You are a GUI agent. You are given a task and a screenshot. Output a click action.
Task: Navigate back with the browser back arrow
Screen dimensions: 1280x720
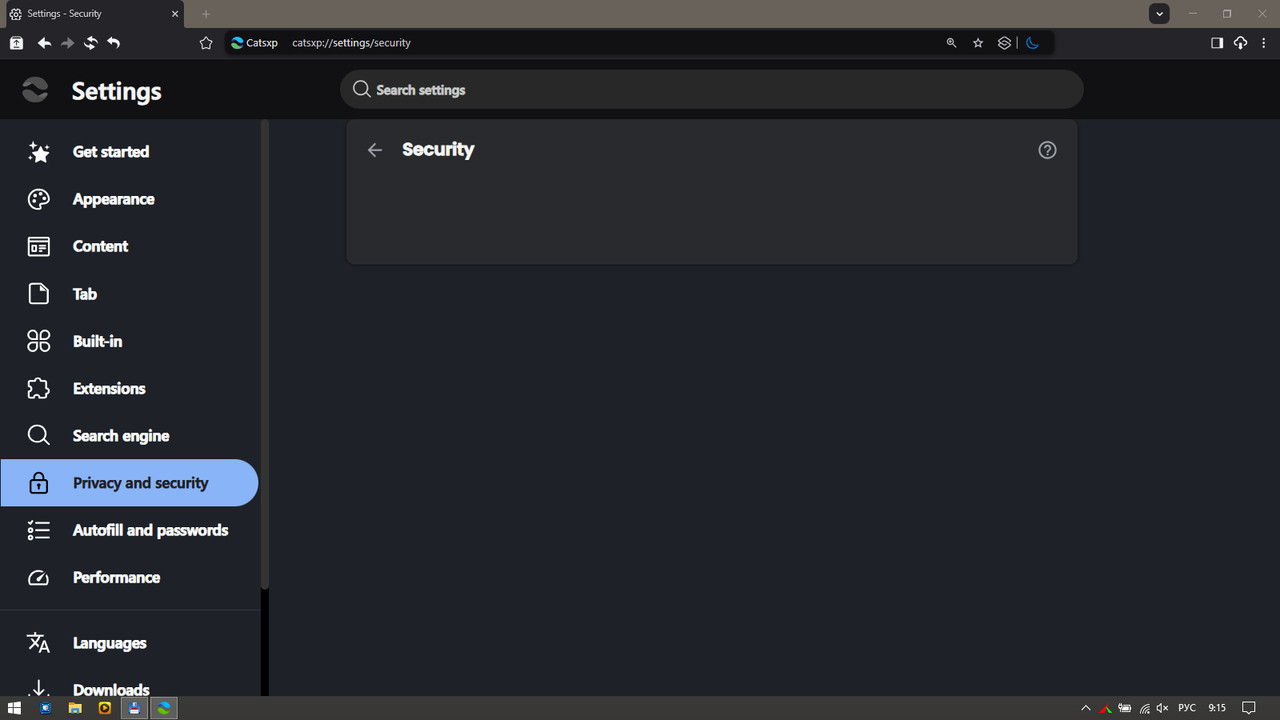pyautogui.click(x=44, y=43)
